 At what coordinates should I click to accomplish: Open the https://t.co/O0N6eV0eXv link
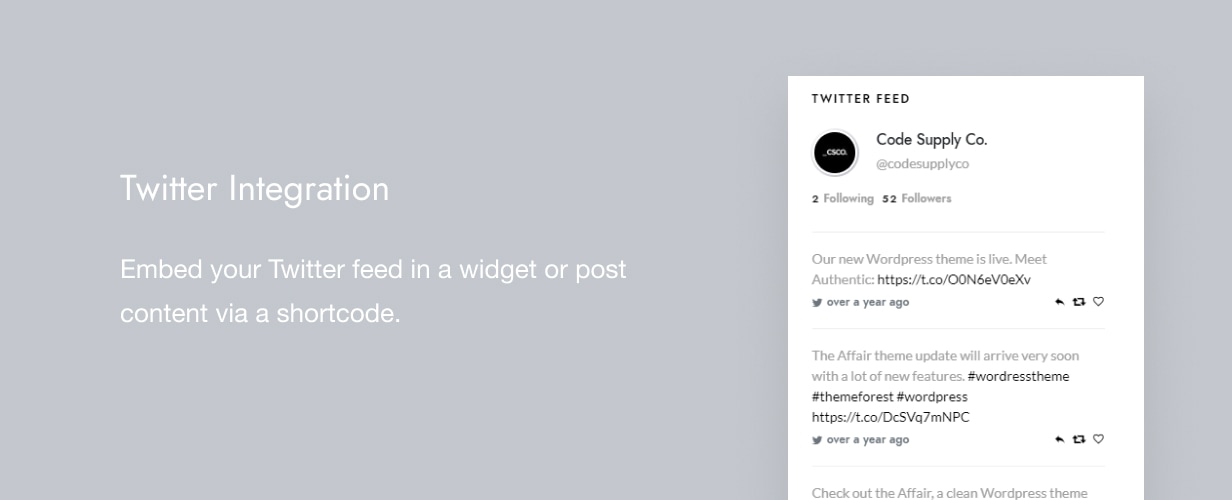click(x=953, y=280)
